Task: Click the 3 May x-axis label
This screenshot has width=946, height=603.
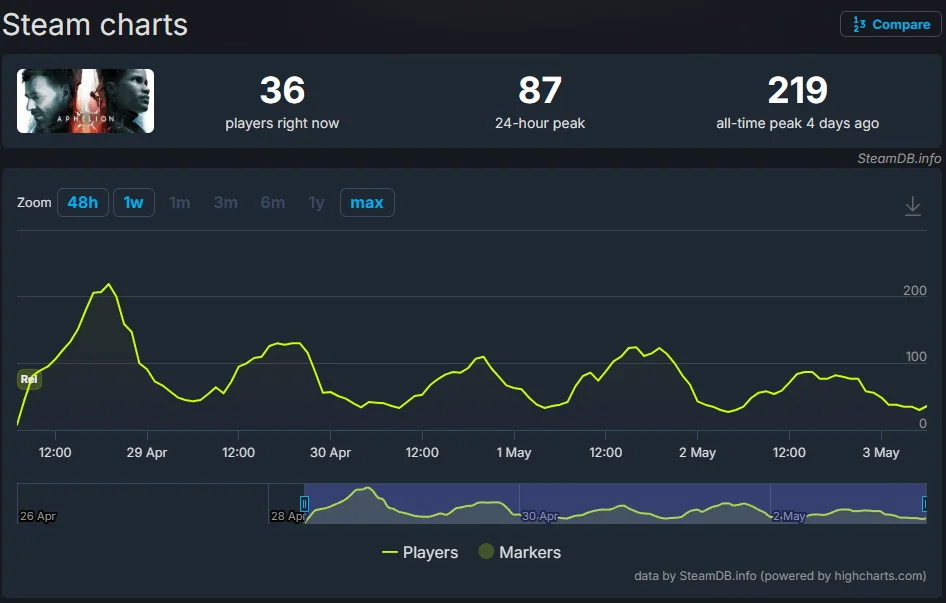Action: [881, 452]
